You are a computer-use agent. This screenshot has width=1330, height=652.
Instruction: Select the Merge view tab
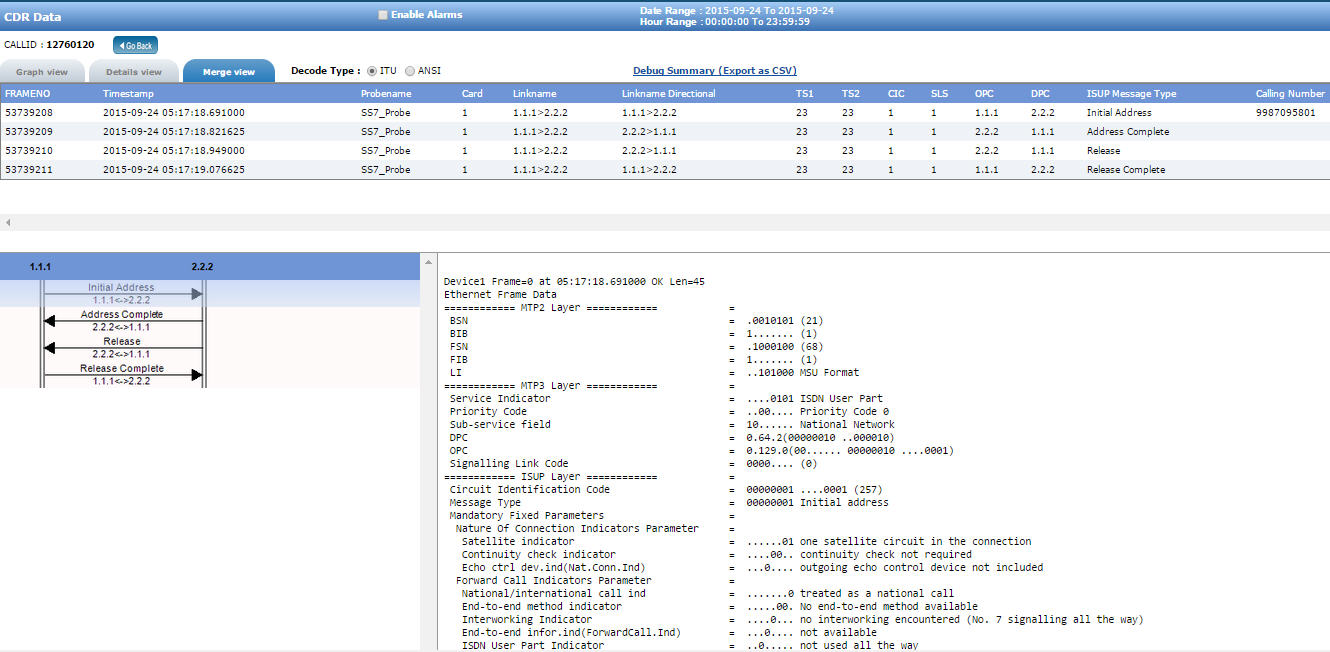point(229,72)
